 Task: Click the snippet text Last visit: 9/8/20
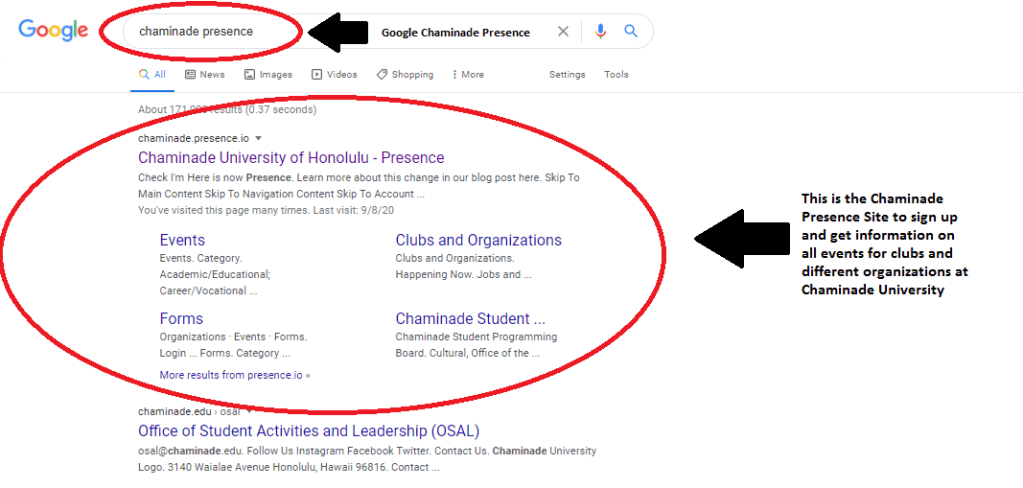coord(352,211)
